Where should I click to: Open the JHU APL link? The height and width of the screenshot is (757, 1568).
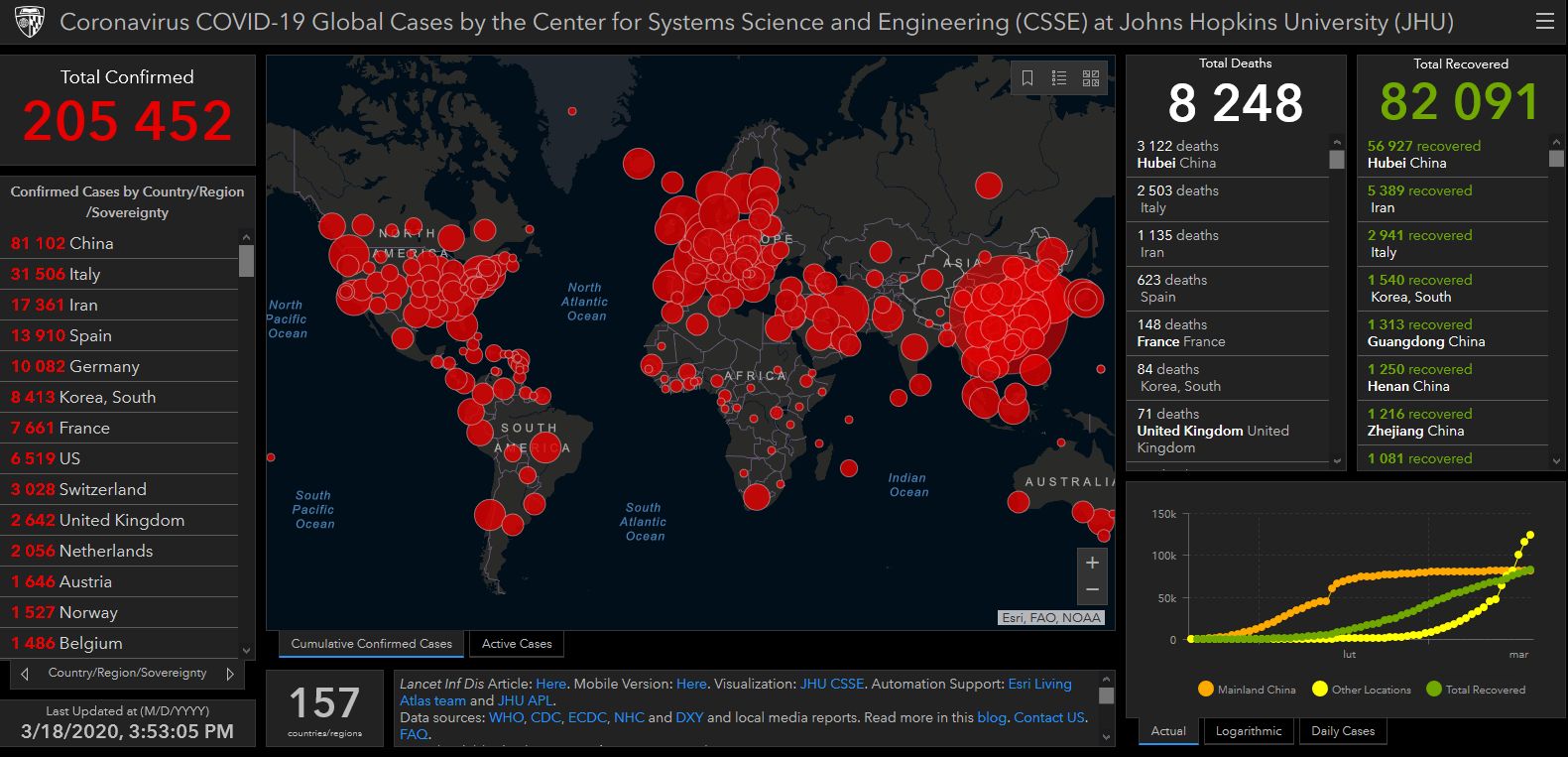(x=525, y=700)
